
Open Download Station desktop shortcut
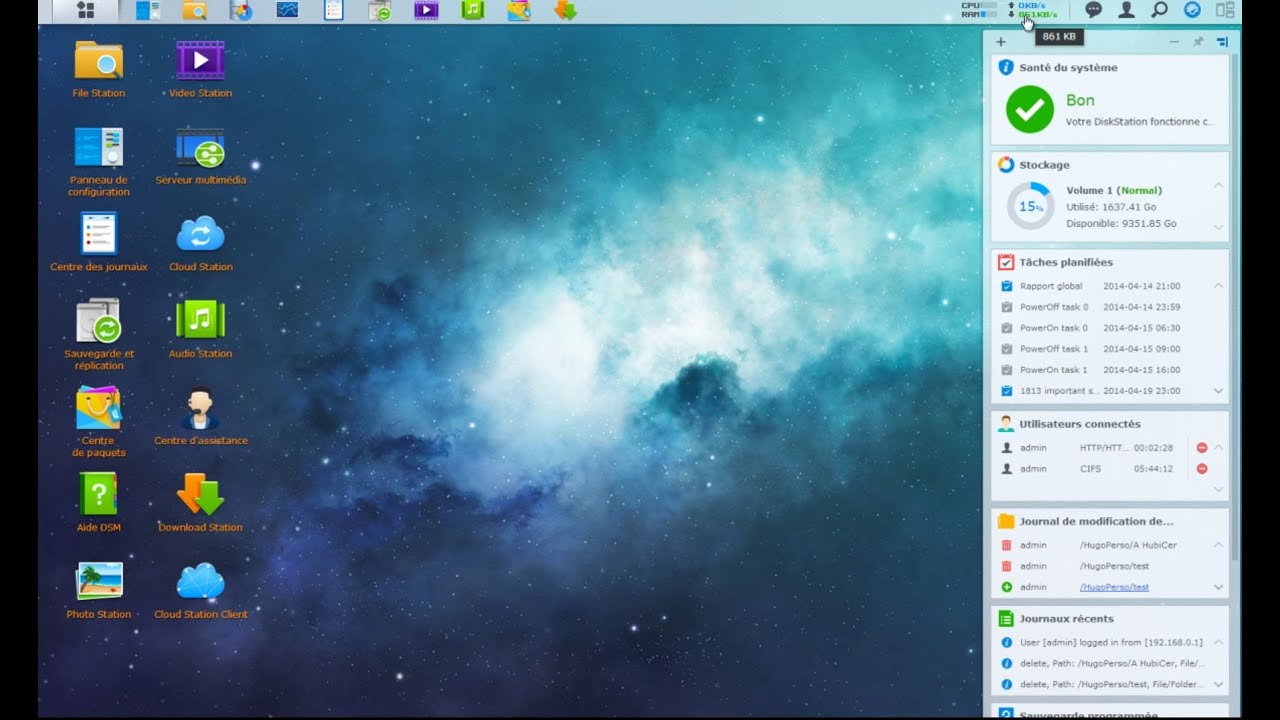click(200, 503)
